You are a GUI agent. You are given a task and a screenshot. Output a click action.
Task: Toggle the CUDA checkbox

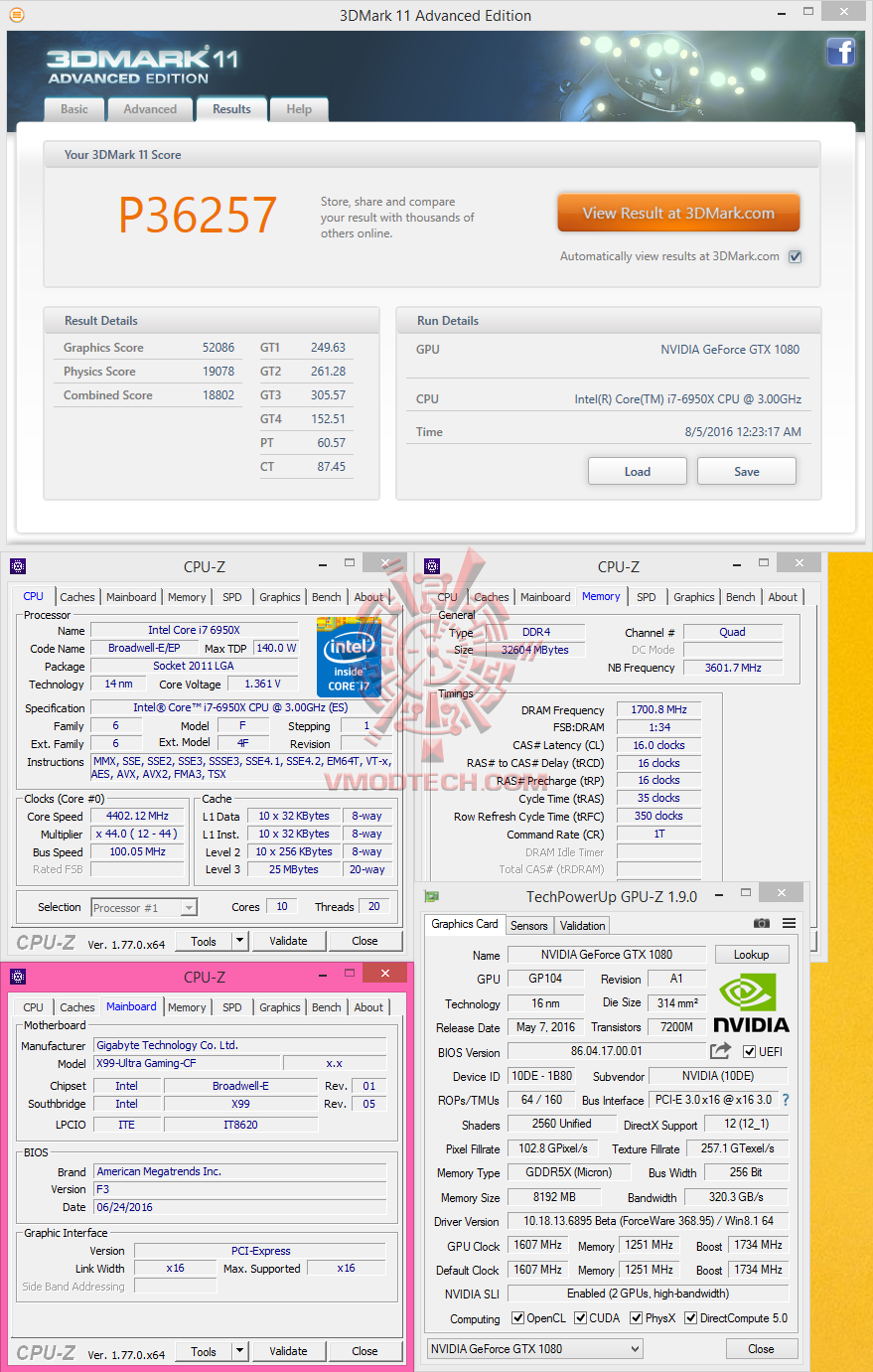[580, 1318]
